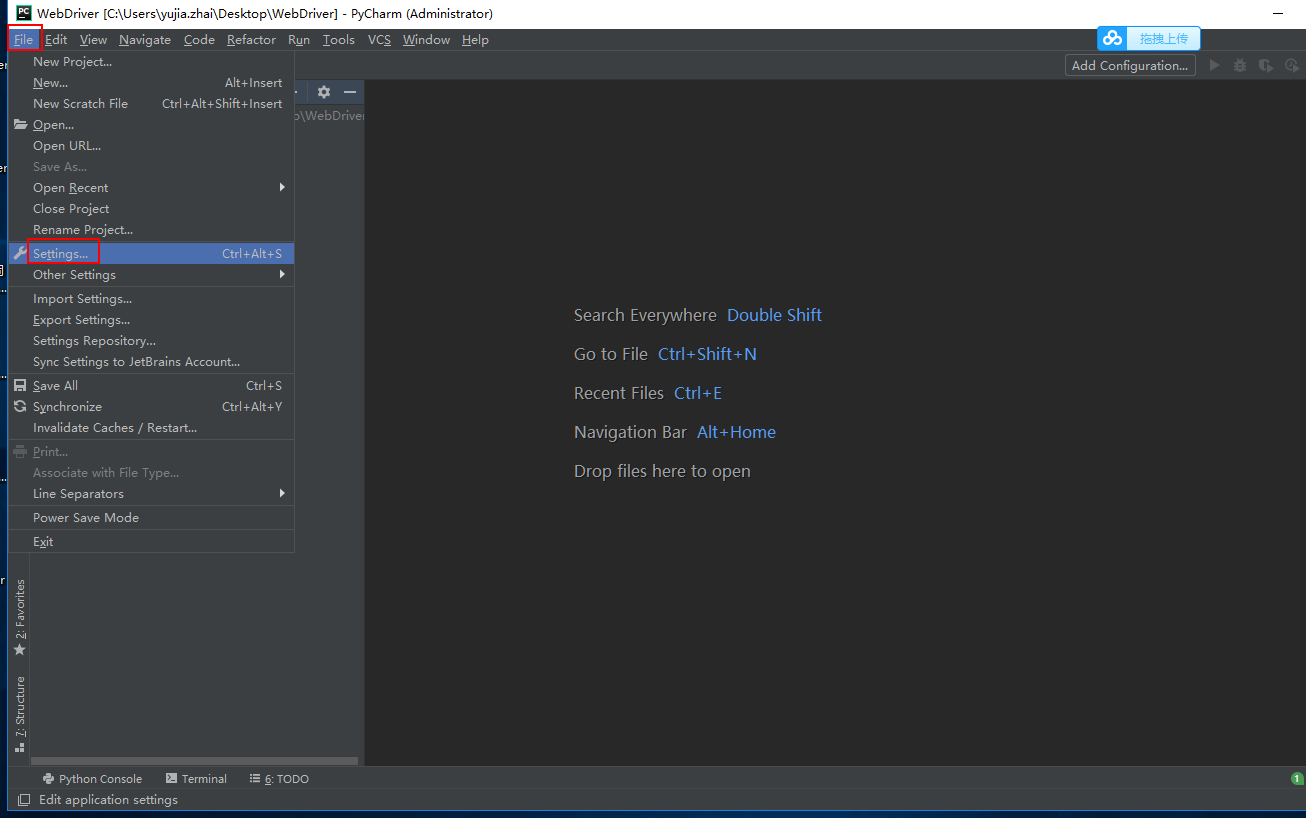Screen dimensions: 1306x818
Task: Click the Debug bug icon
Action: 1240,65
